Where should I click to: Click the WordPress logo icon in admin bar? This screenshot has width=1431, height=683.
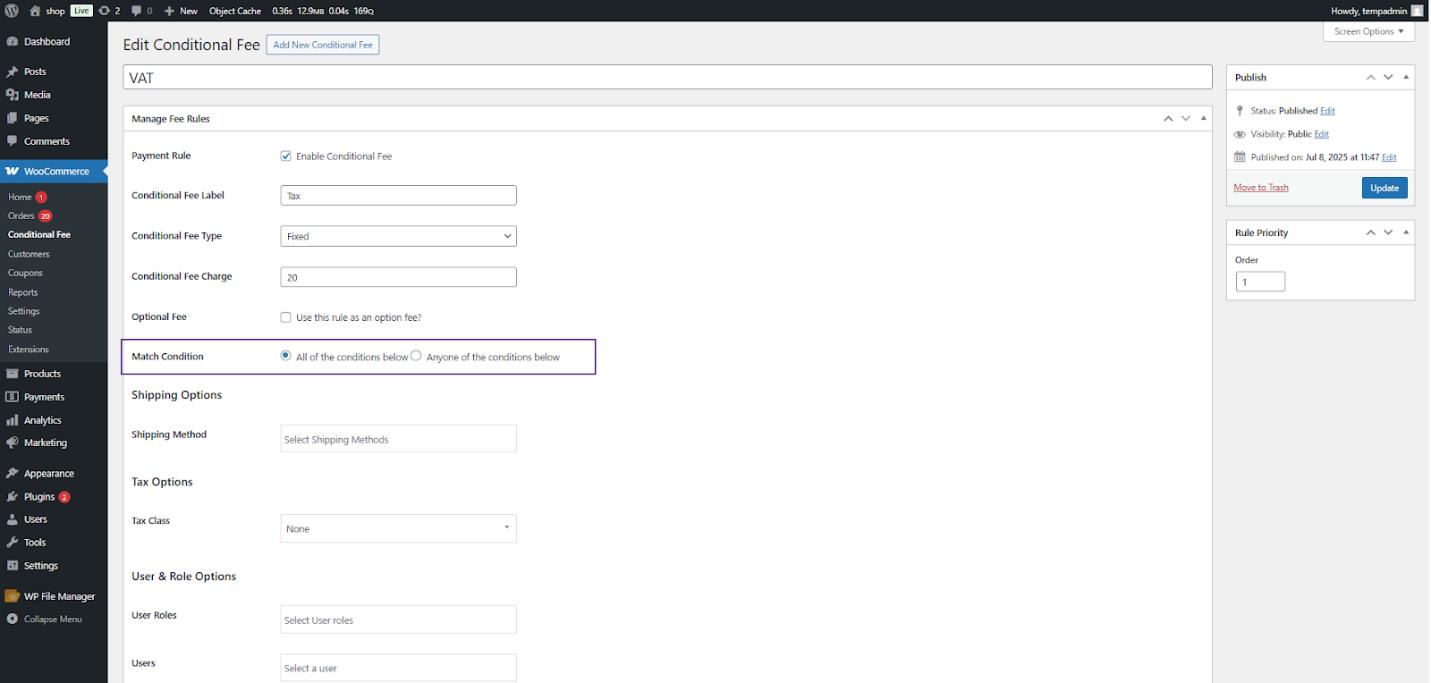[11, 11]
